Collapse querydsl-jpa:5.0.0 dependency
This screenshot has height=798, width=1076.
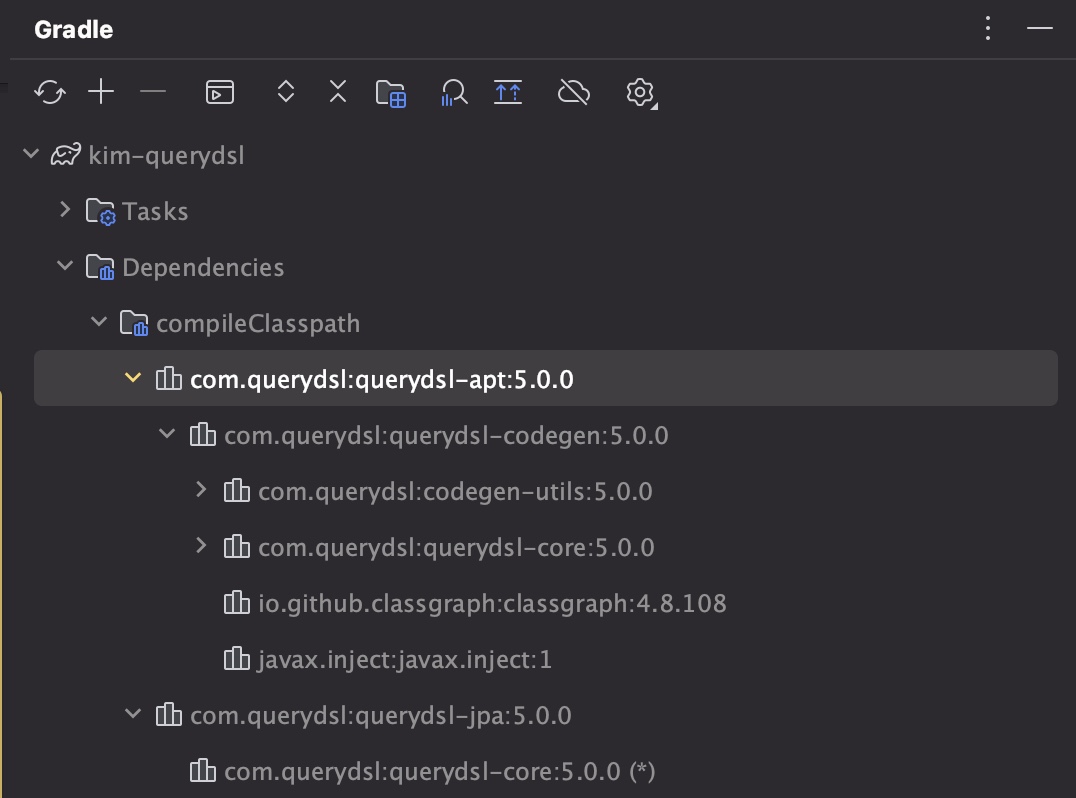(133, 714)
